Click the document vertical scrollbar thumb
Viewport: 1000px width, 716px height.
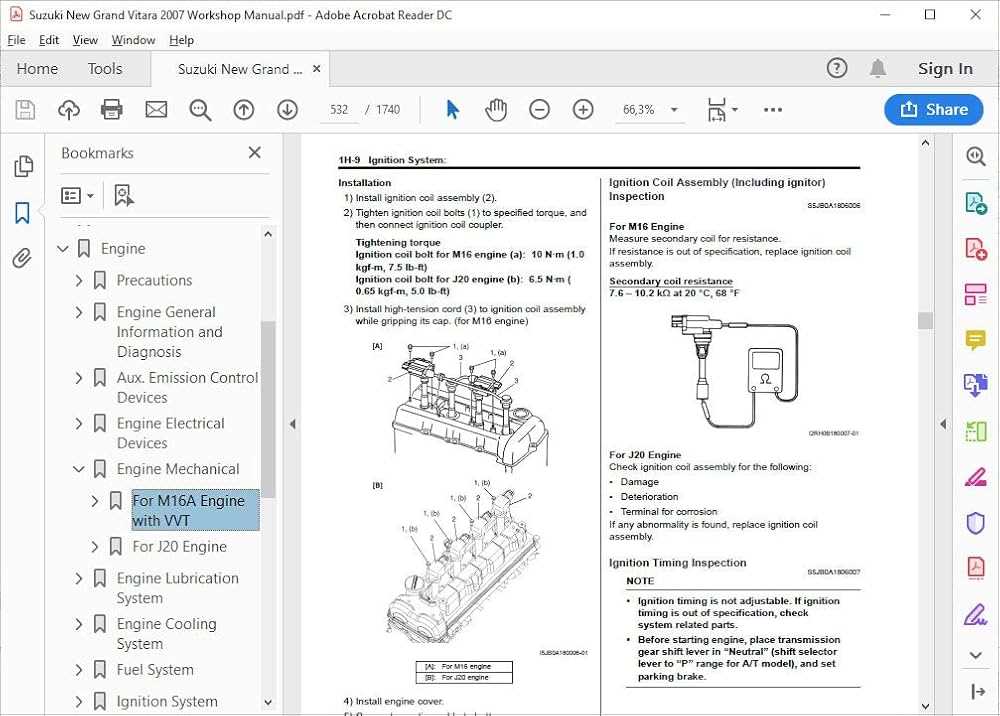point(925,320)
